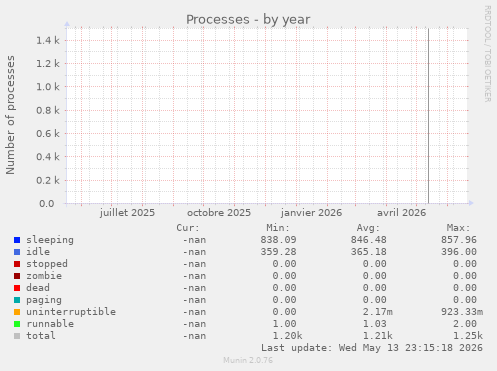Click the 'Processes - by year' title
Image resolution: width=497 pixels, height=371 pixels.
click(x=248, y=20)
